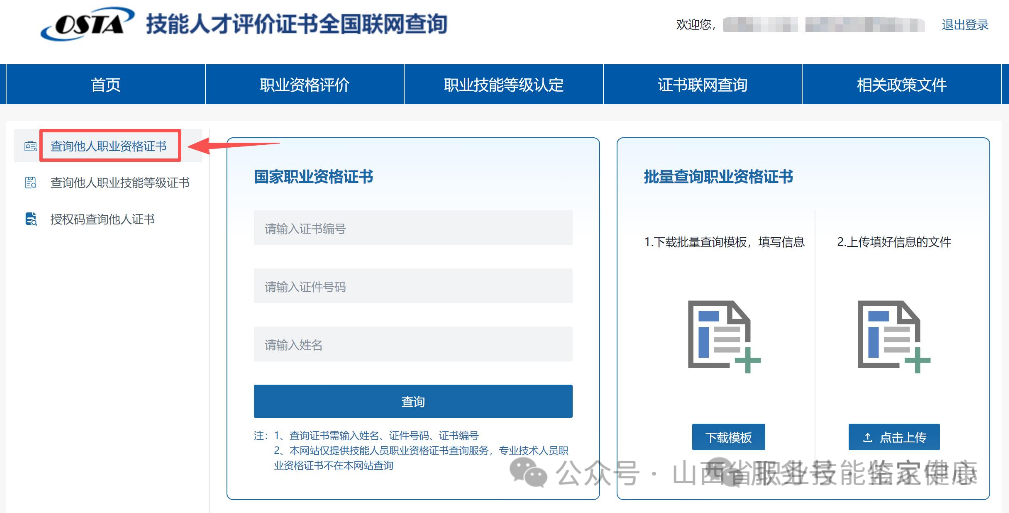Focus the 请输入证书编号 input field
1009x513 pixels.
(x=413, y=228)
